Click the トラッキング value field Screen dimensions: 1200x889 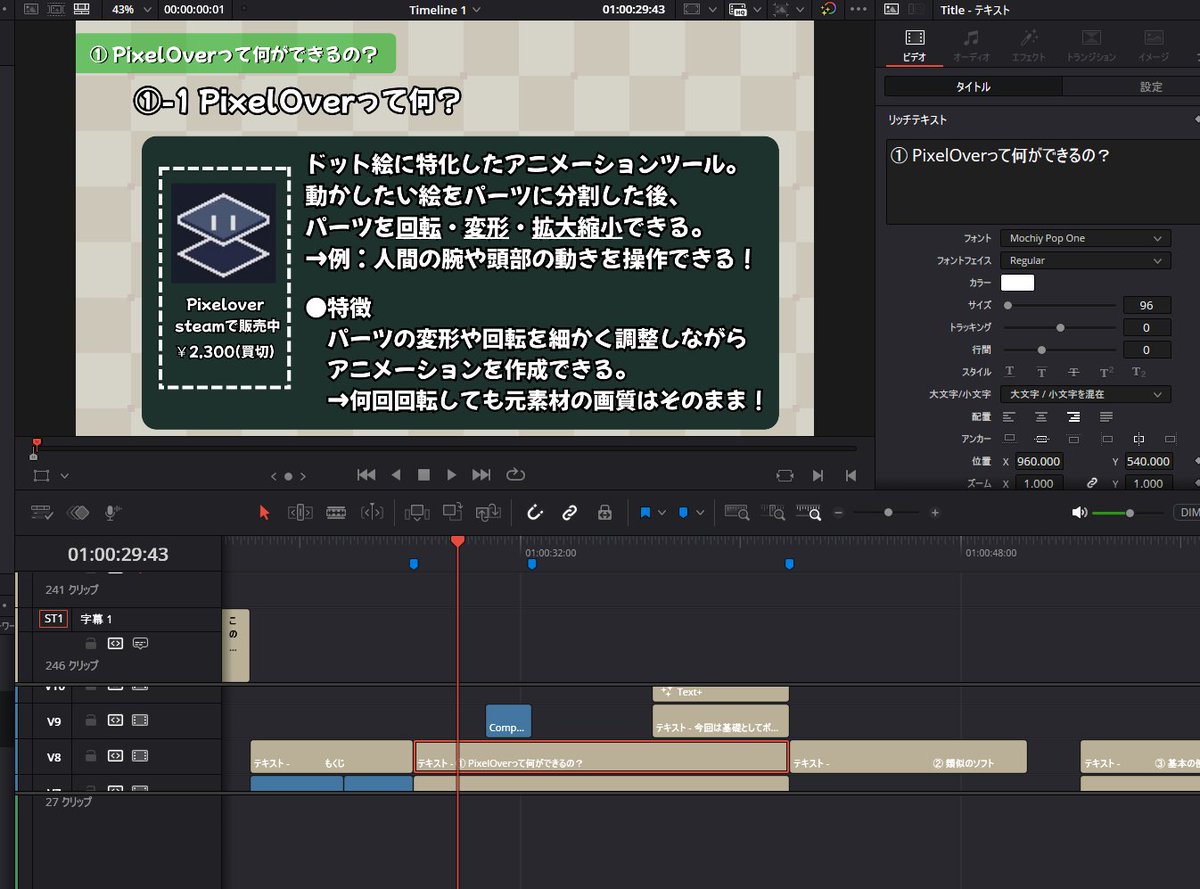pyautogui.click(x=1146, y=327)
